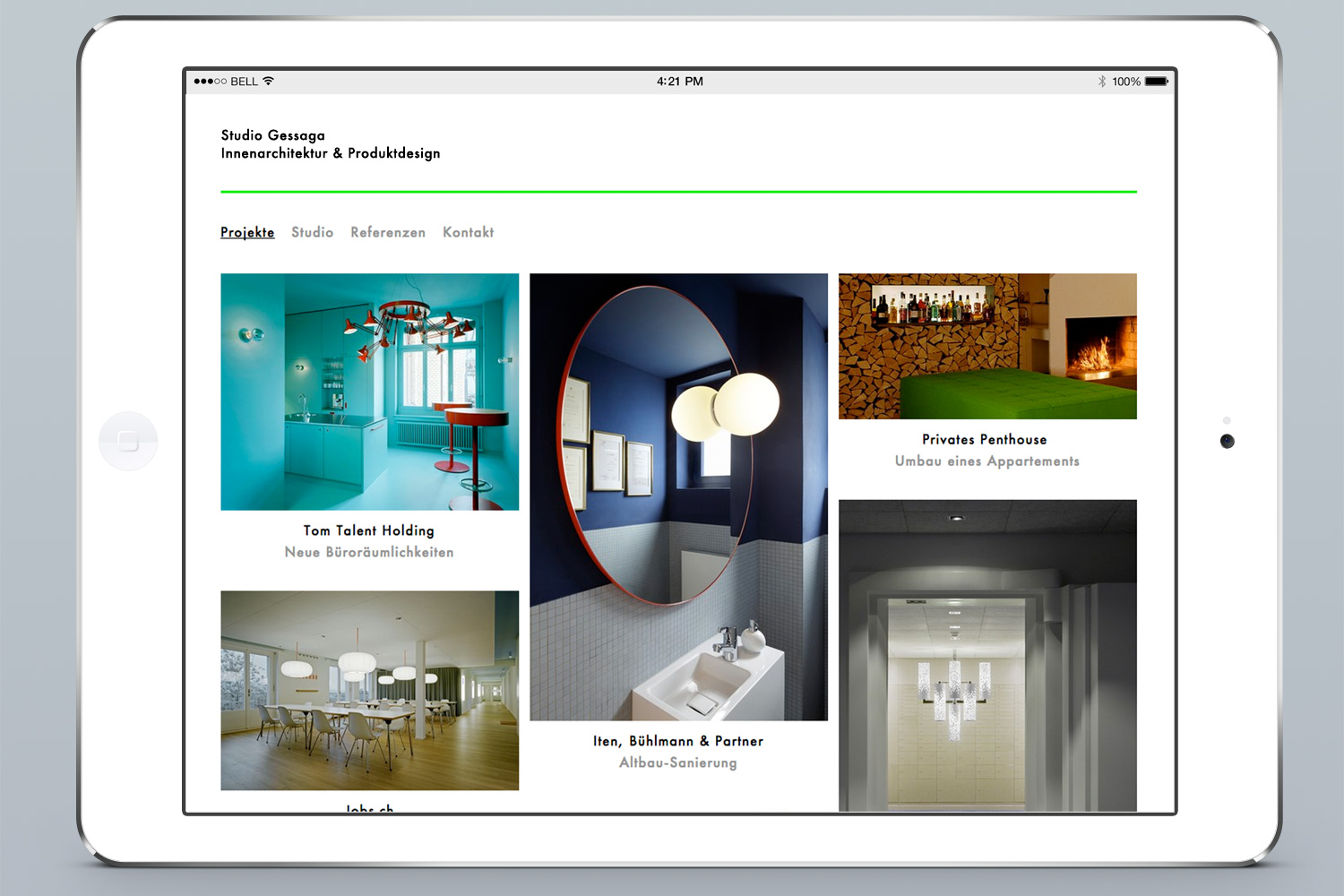View the penthouse fireplace thumbnail
1344x896 pixels.
pyautogui.click(x=987, y=346)
